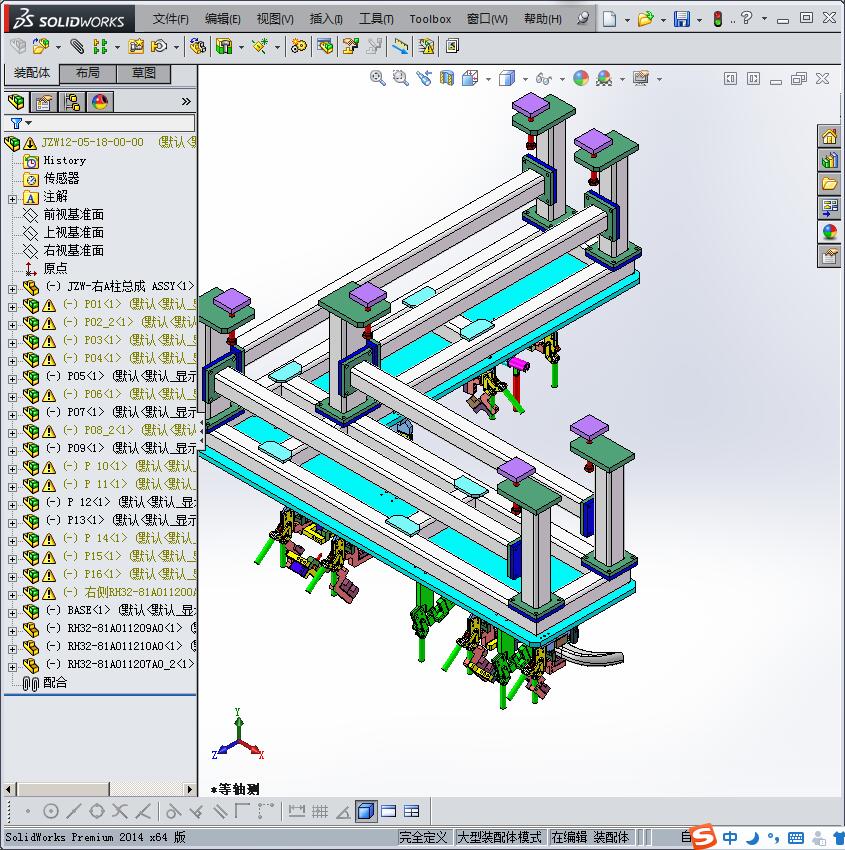Open Appearances sphere icon in the task pane

pos(829,231)
